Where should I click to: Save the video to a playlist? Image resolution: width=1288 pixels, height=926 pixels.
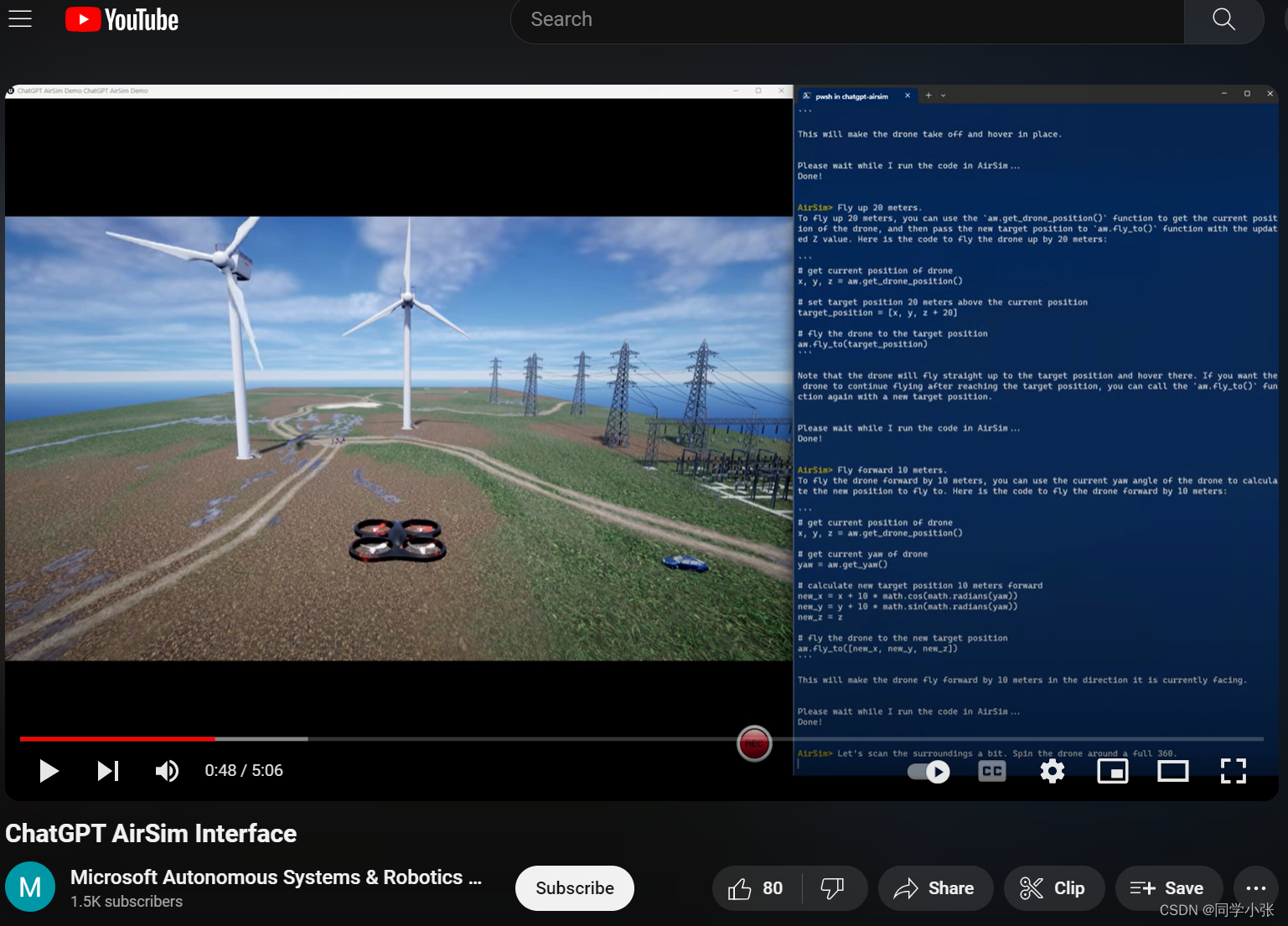pos(1168,888)
